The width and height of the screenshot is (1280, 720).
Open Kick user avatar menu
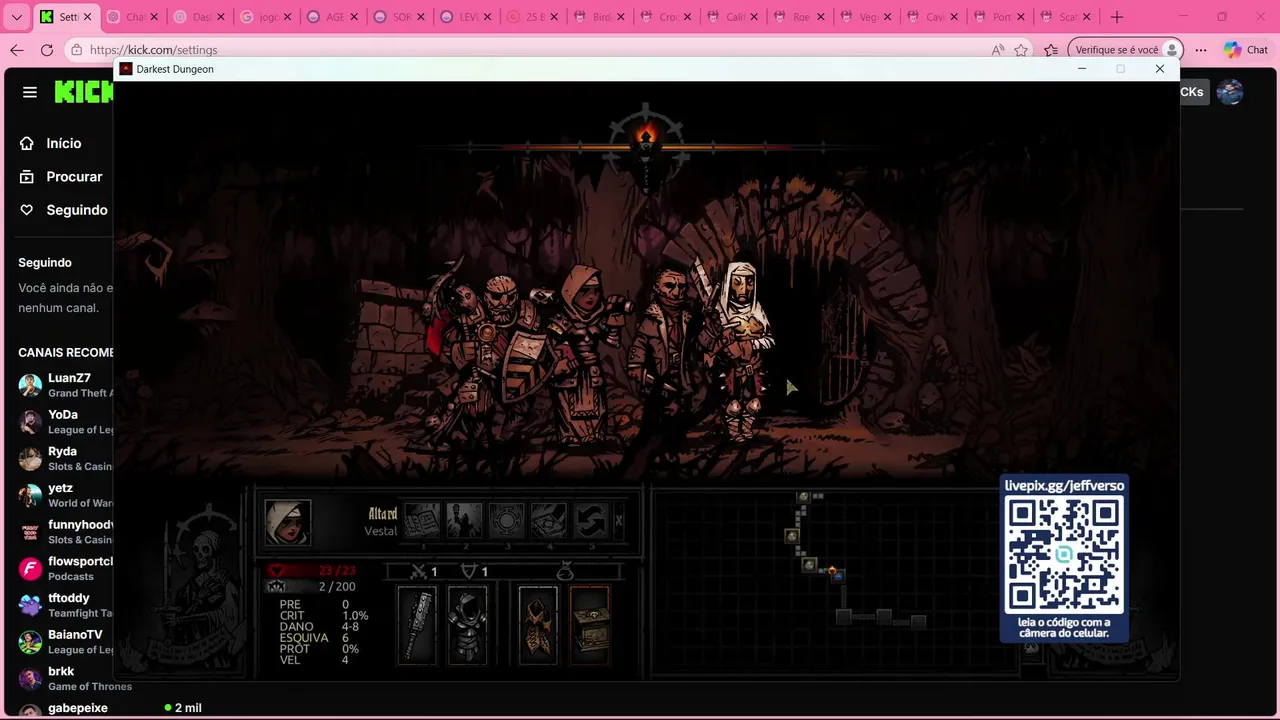[1229, 92]
